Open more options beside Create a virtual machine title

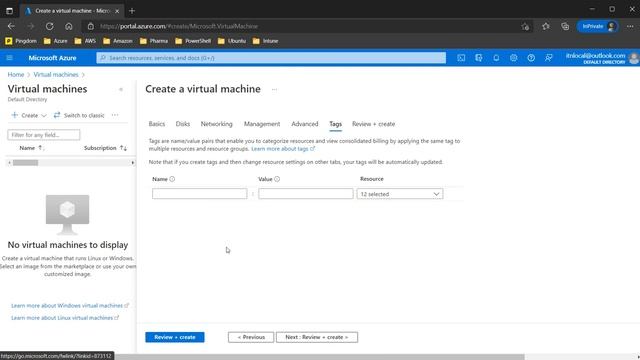(274, 89)
